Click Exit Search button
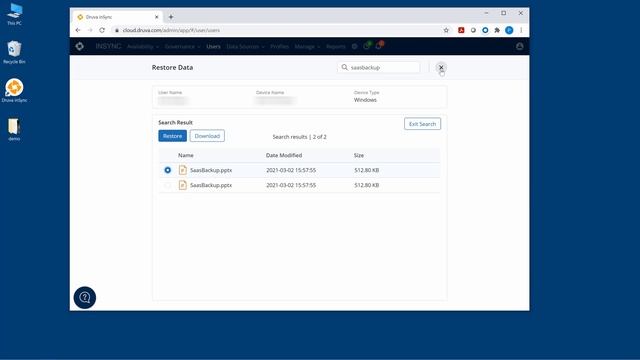 click(422, 124)
